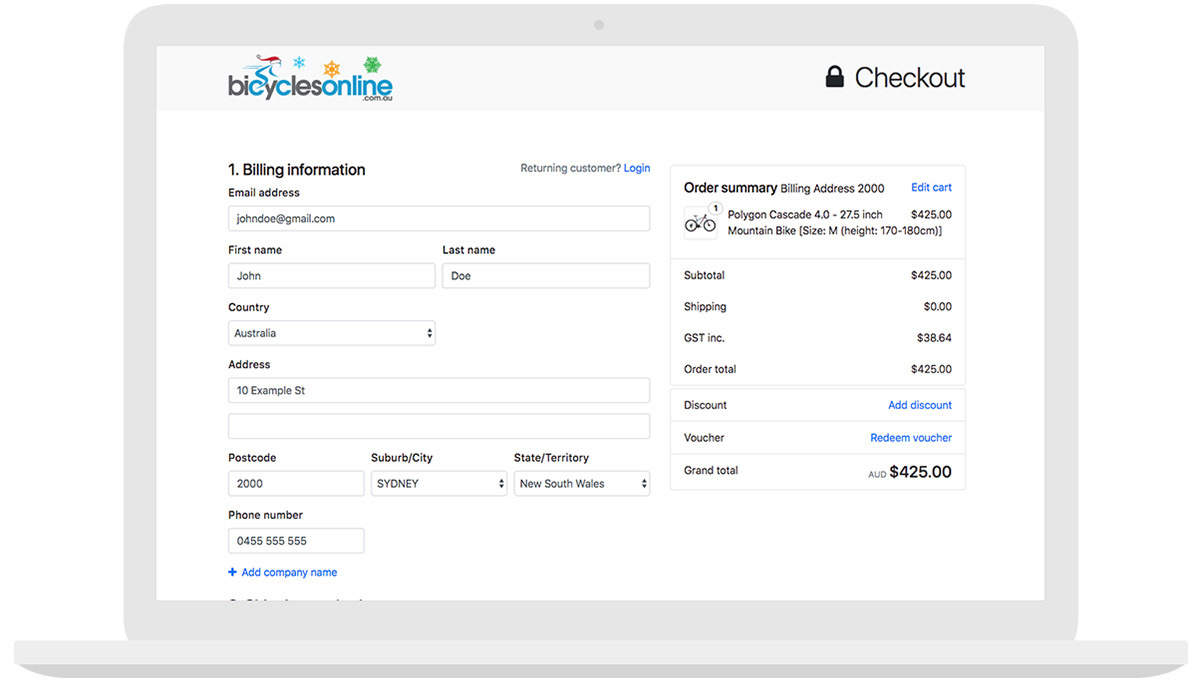Click the Checkout padlock icon
The height and width of the screenshot is (684, 1200).
(834, 77)
